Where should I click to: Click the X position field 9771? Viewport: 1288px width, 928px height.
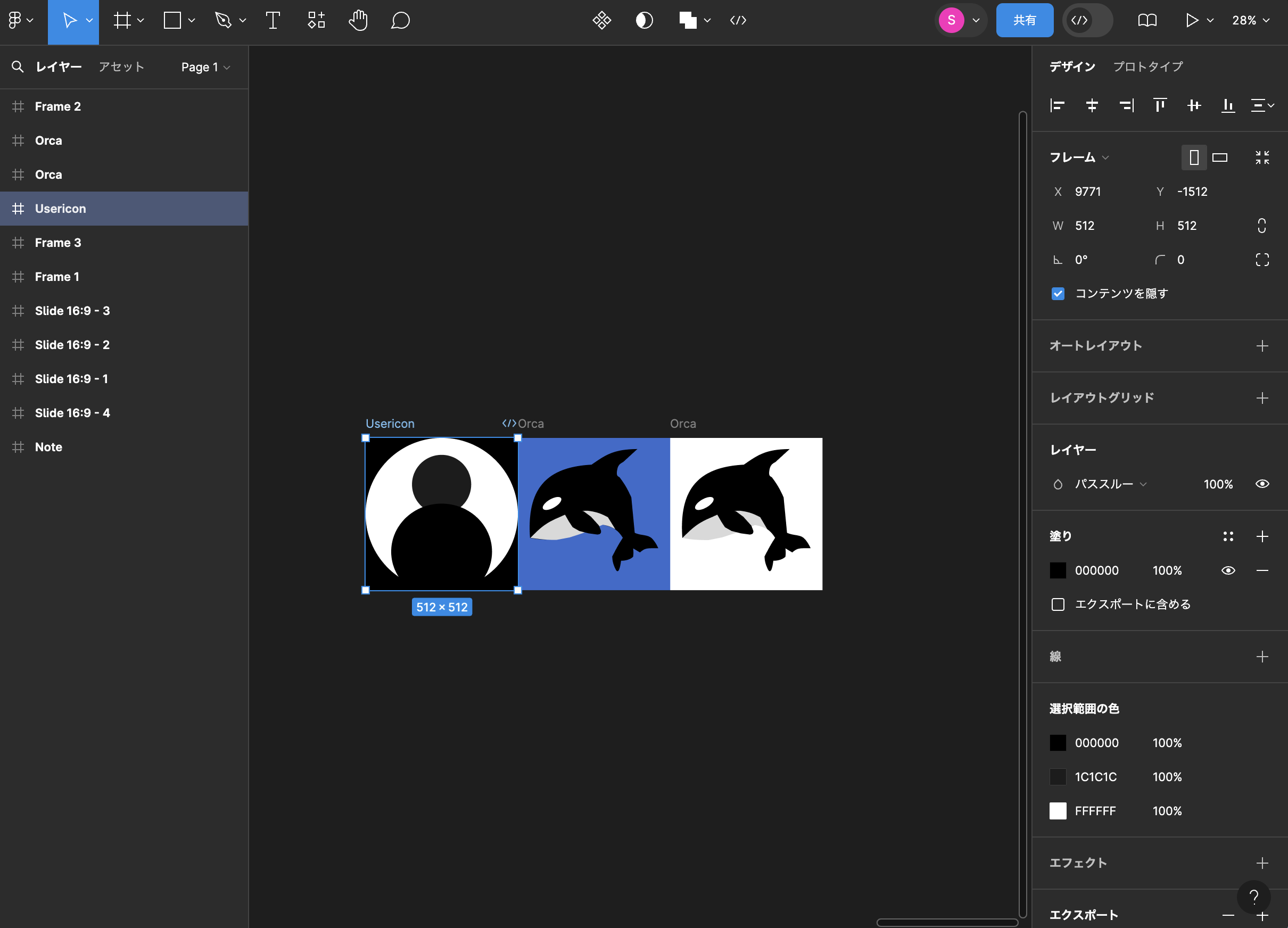pos(1096,192)
